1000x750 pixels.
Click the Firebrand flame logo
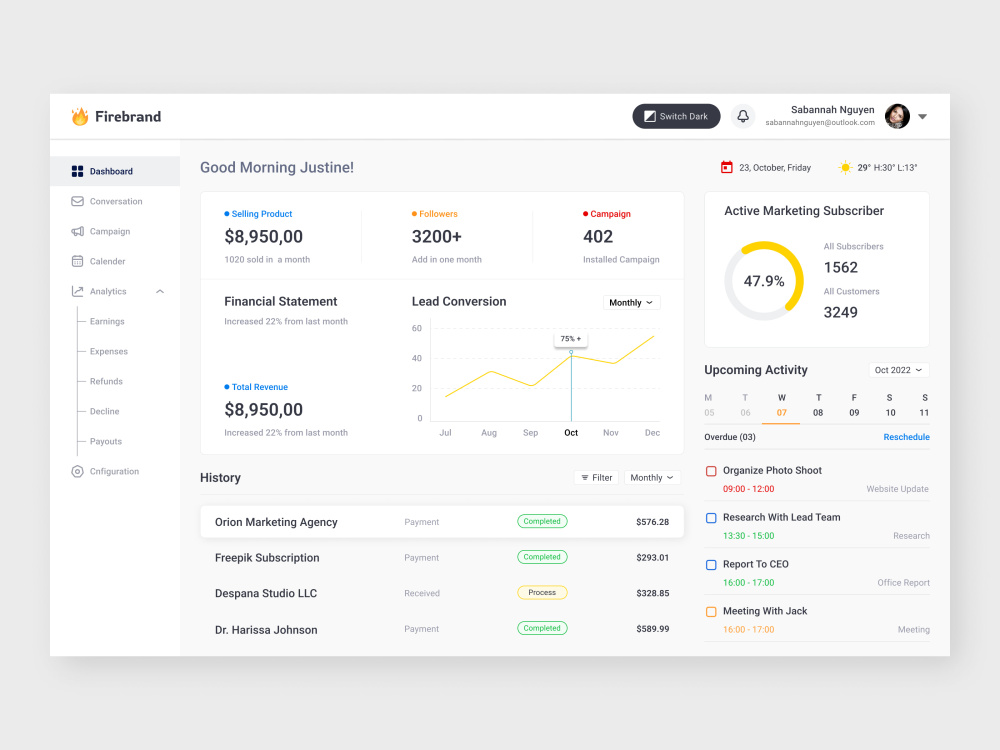[80, 116]
